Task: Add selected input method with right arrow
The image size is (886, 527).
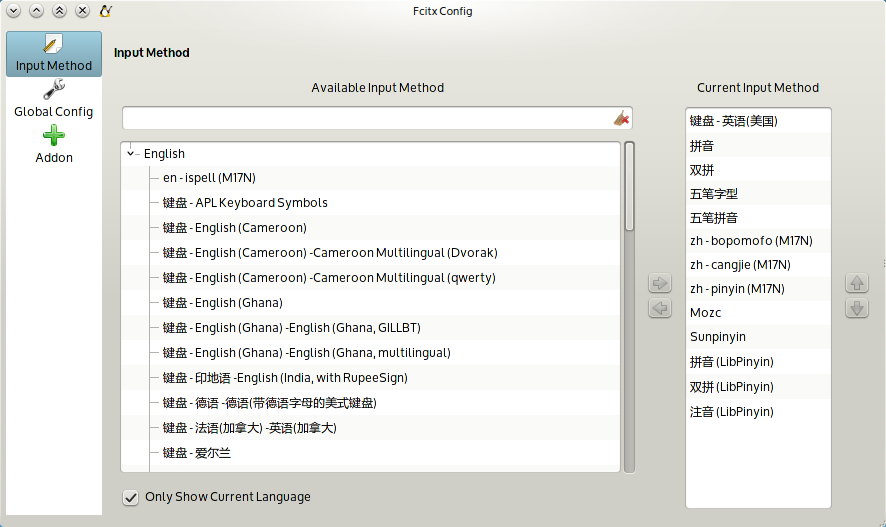Action: (659, 282)
